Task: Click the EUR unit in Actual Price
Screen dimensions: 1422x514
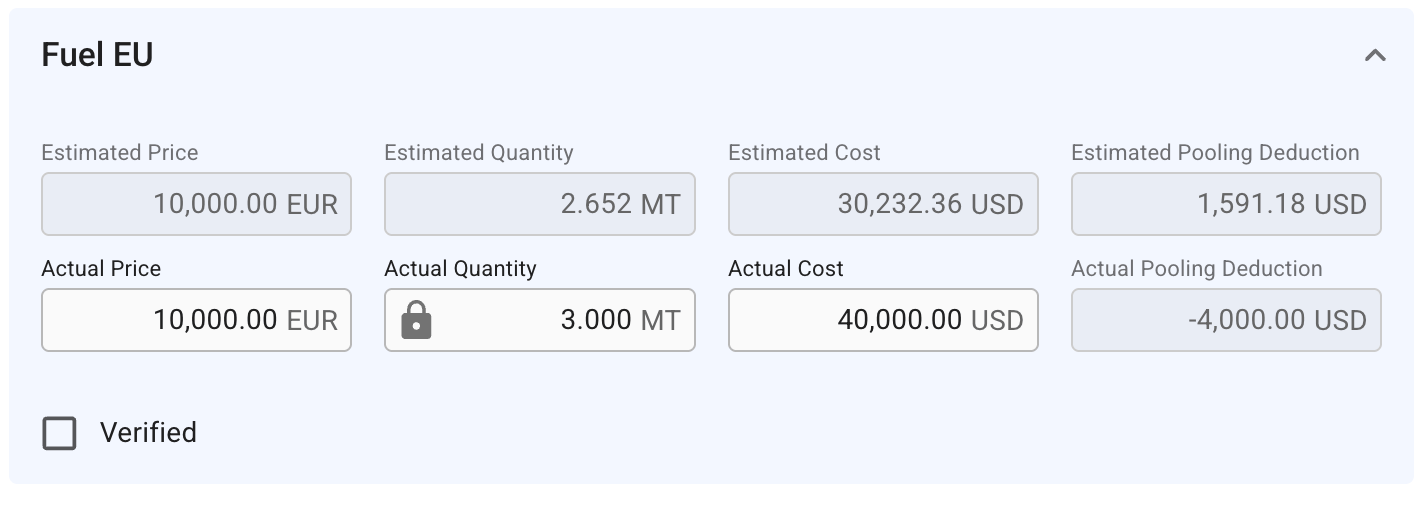Action: coord(312,320)
